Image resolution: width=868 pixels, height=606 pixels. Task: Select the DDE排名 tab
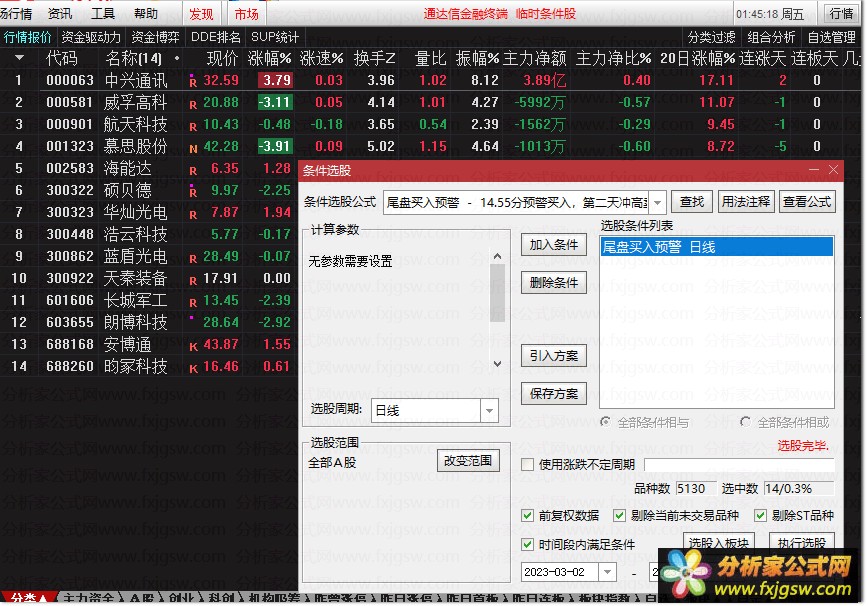(215, 37)
